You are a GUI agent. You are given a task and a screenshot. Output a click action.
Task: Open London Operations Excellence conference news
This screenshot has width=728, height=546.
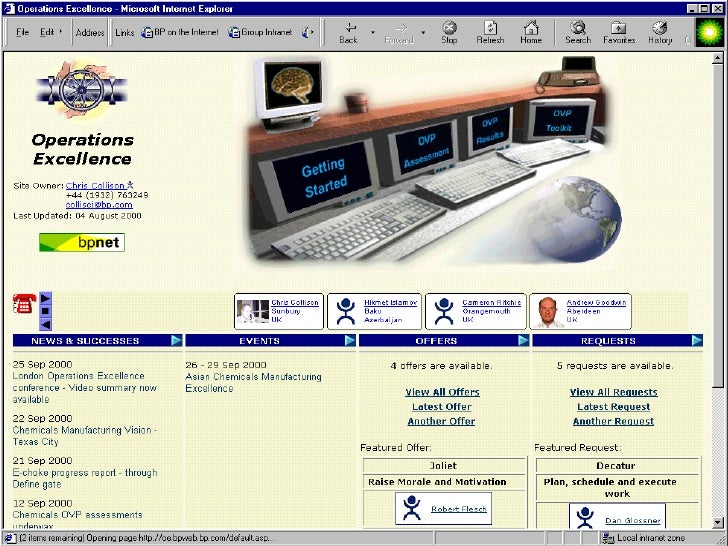point(84,388)
